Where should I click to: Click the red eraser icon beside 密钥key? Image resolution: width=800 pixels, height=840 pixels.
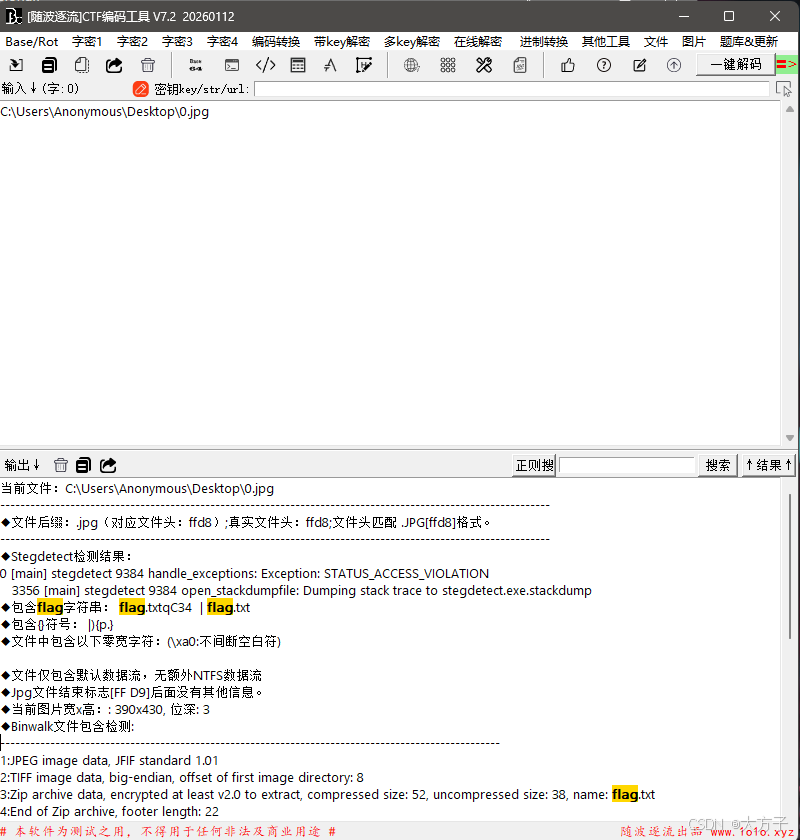(x=140, y=89)
